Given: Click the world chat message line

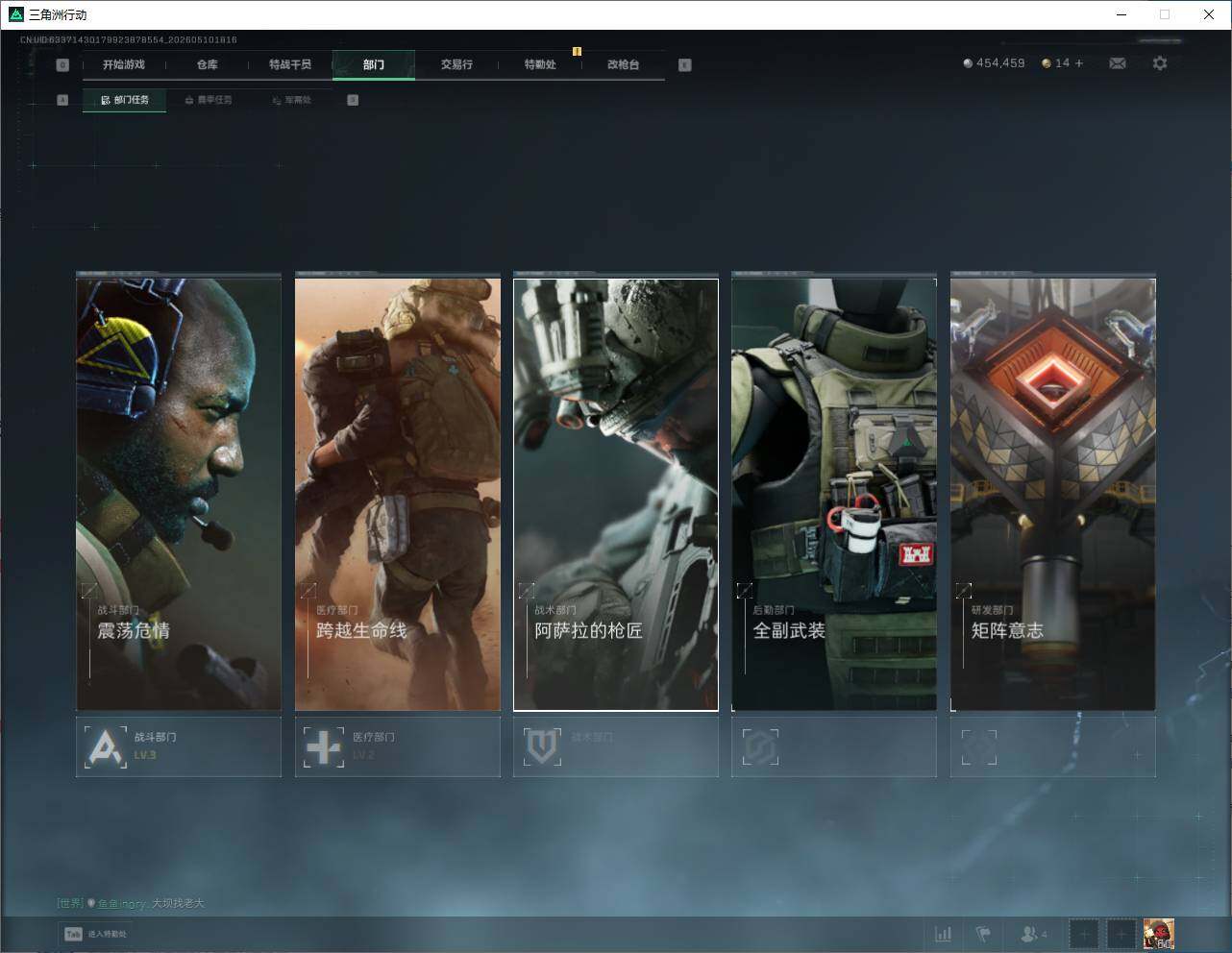Looking at the screenshot, I should coord(131,903).
